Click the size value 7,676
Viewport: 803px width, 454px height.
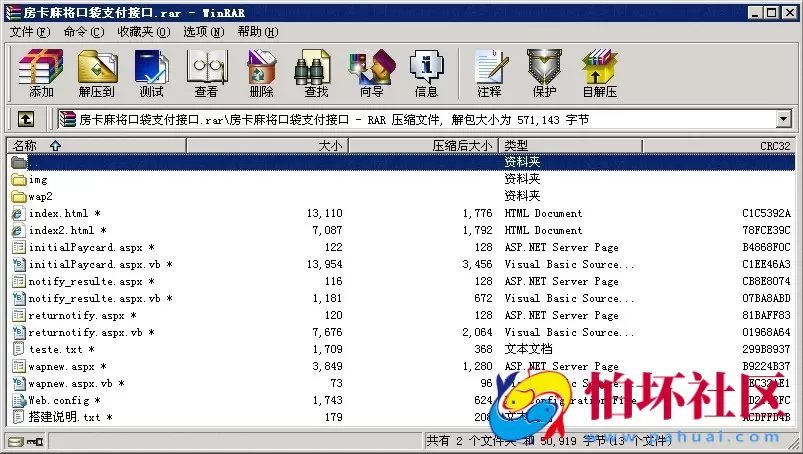[x=327, y=333]
